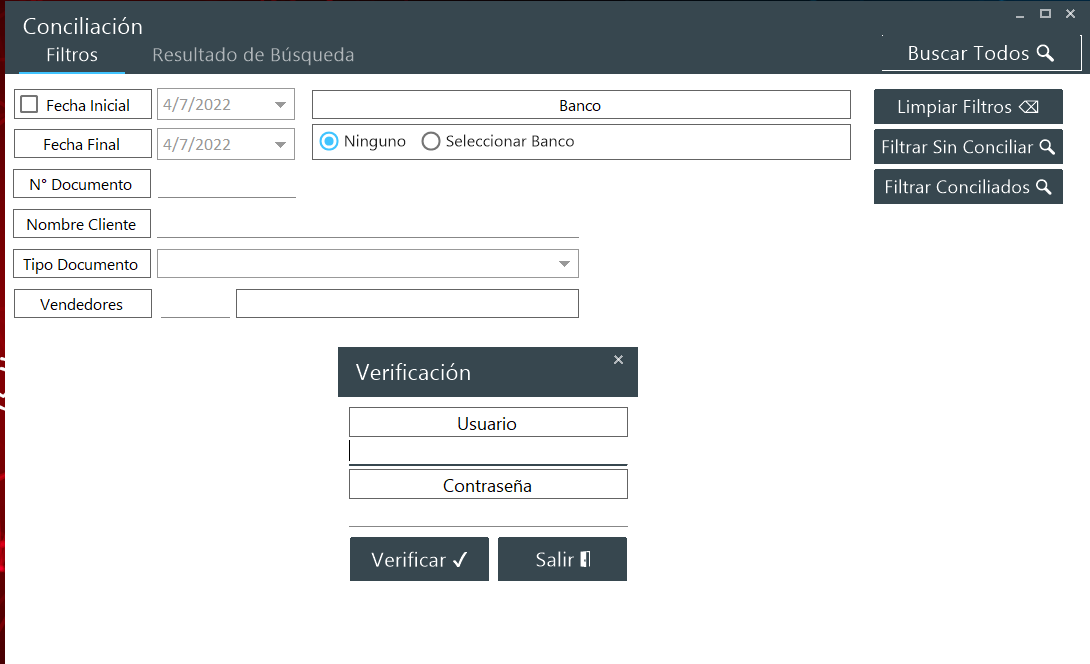1090x664 pixels.
Task: Choose the Seleccionar Banco radio option
Action: pyautogui.click(x=431, y=142)
